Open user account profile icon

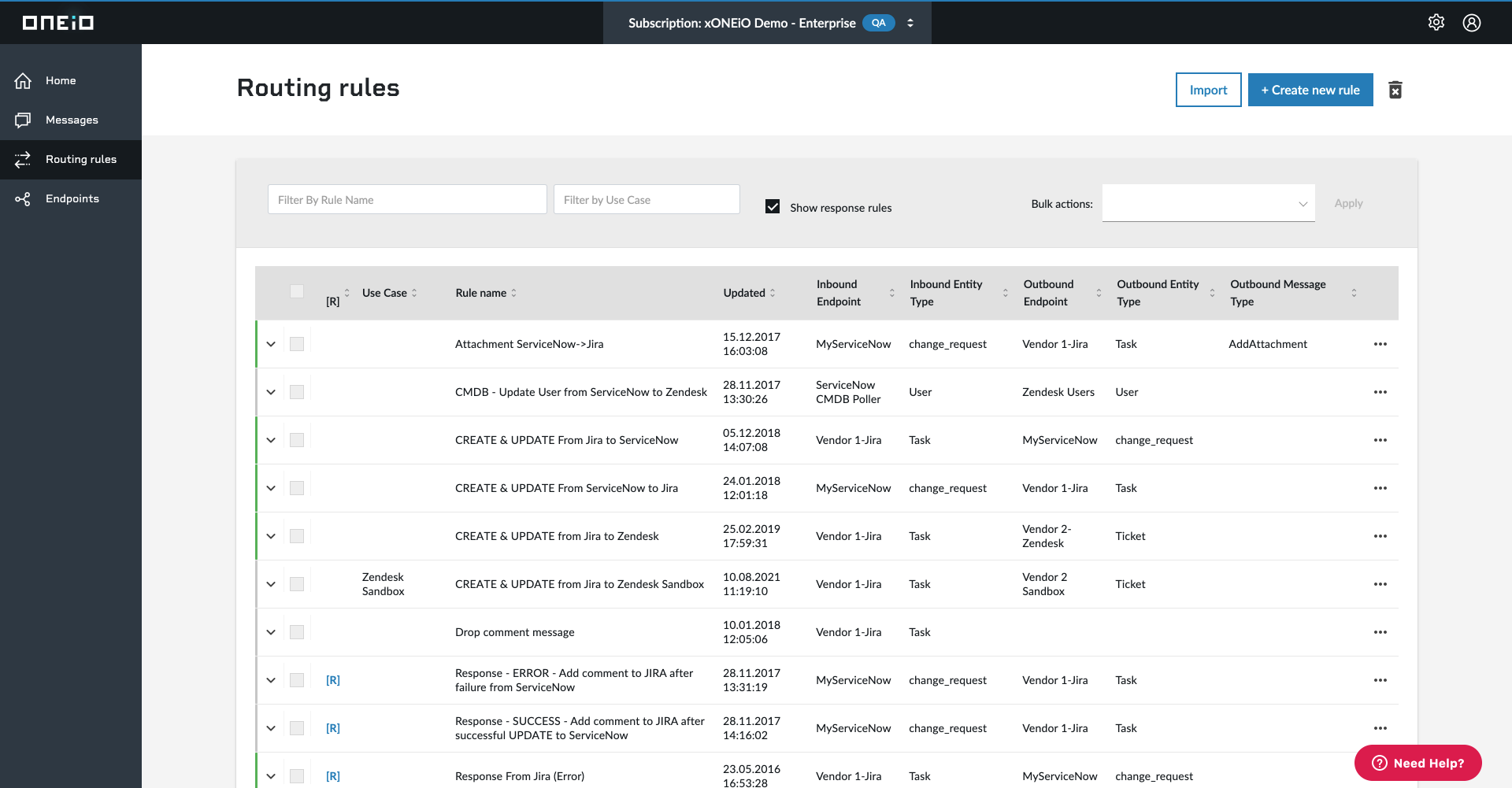pyautogui.click(x=1472, y=22)
